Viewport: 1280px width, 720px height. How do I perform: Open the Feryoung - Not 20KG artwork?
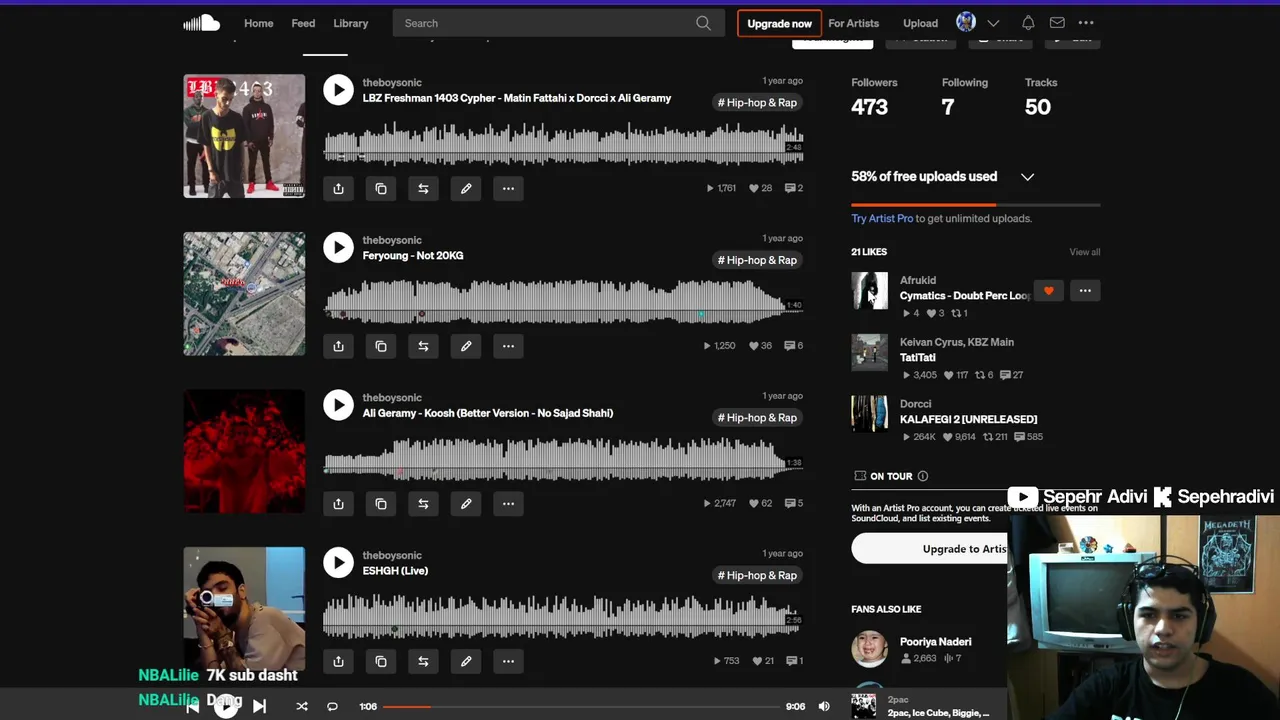click(x=244, y=294)
